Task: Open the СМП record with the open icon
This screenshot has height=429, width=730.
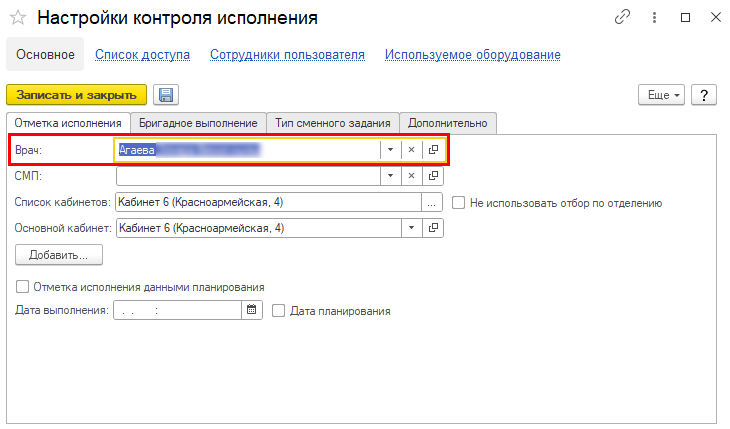Action: (433, 176)
